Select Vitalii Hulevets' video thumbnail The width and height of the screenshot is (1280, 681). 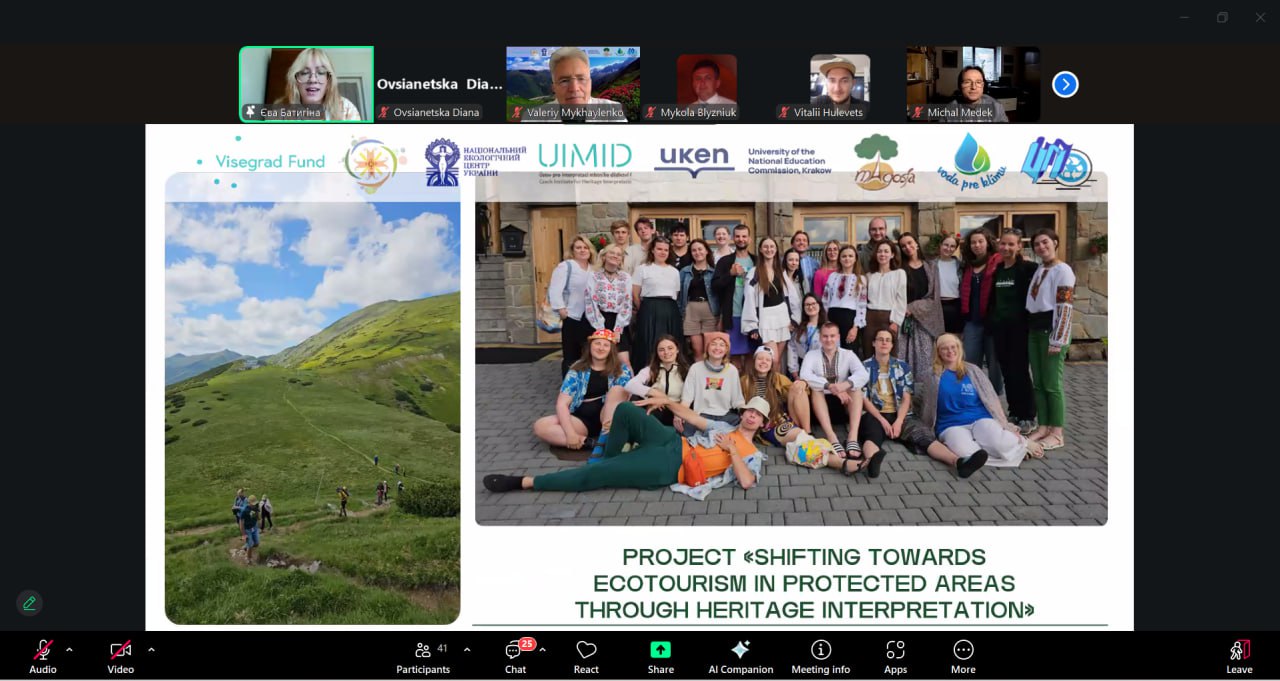click(x=839, y=84)
